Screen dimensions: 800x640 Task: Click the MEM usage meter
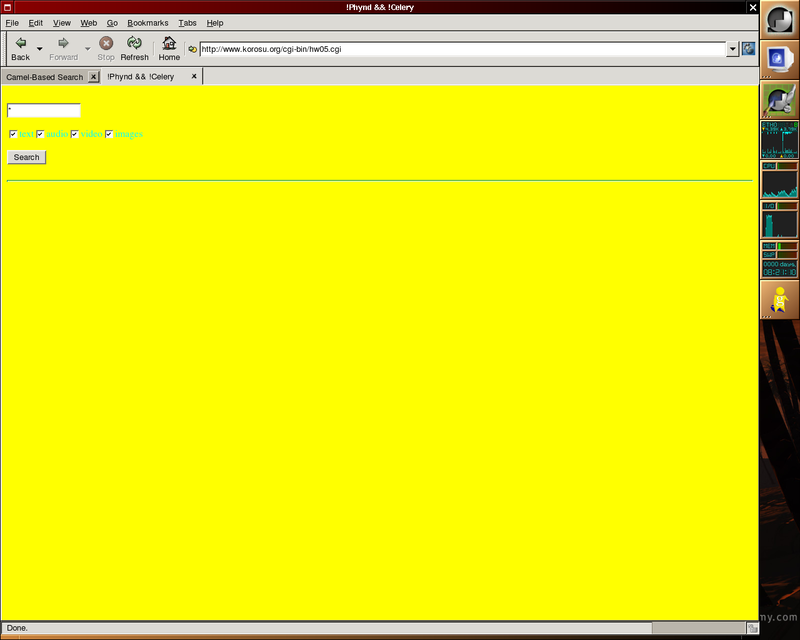point(779,246)
